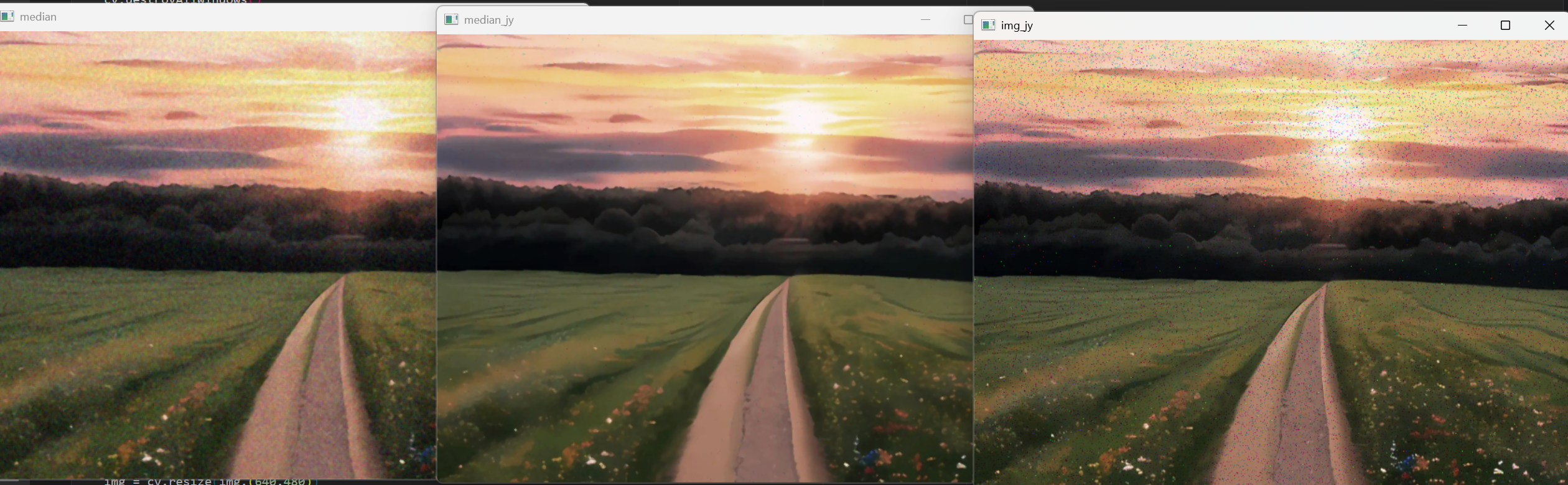Select the median_jy window title bar
This screenshot has width=1568, height=485.
coord(705,20)
